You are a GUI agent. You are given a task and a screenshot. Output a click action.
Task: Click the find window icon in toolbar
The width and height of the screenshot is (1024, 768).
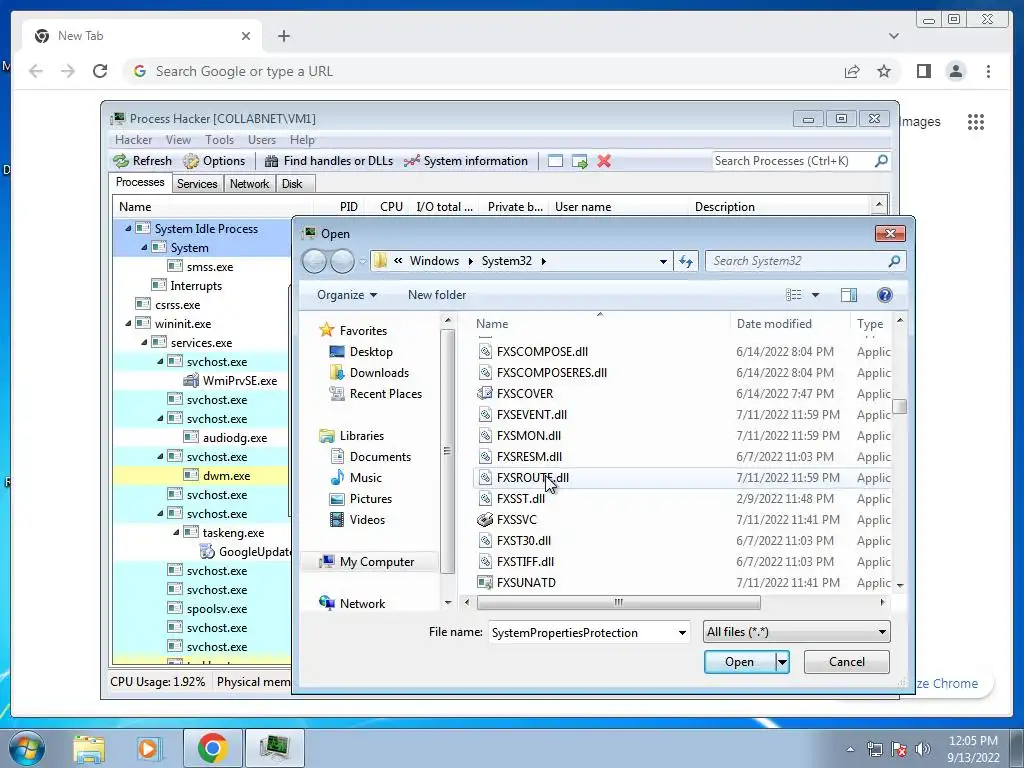coord(555,161)
